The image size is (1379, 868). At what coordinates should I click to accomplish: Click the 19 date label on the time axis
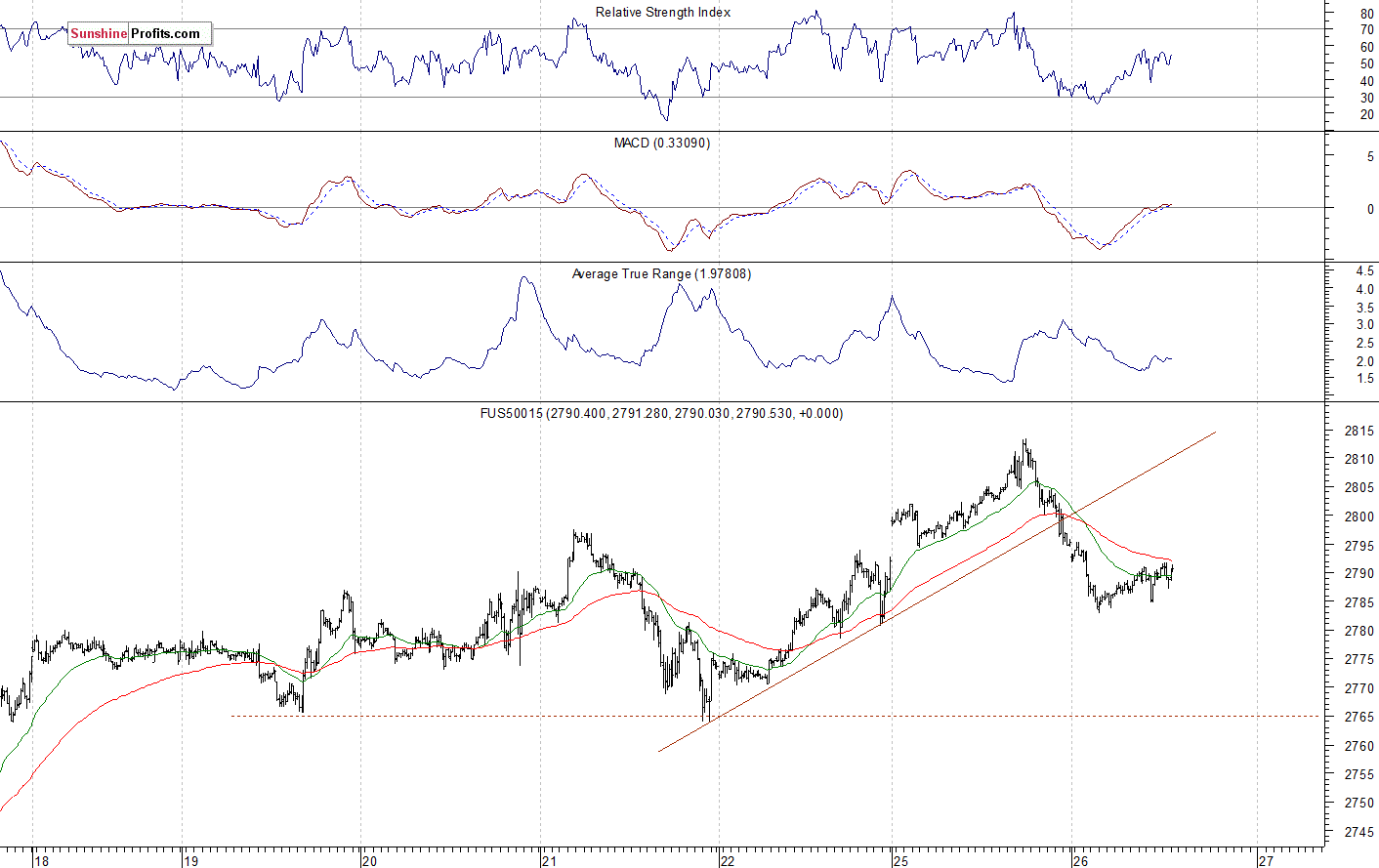coord(190,860)
